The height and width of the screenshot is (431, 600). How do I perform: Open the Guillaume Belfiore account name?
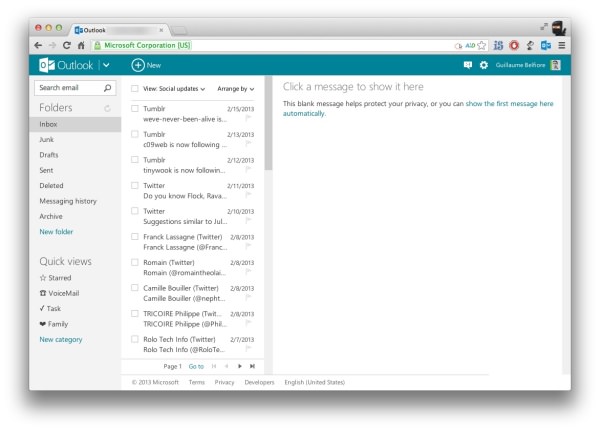[520, 65]
